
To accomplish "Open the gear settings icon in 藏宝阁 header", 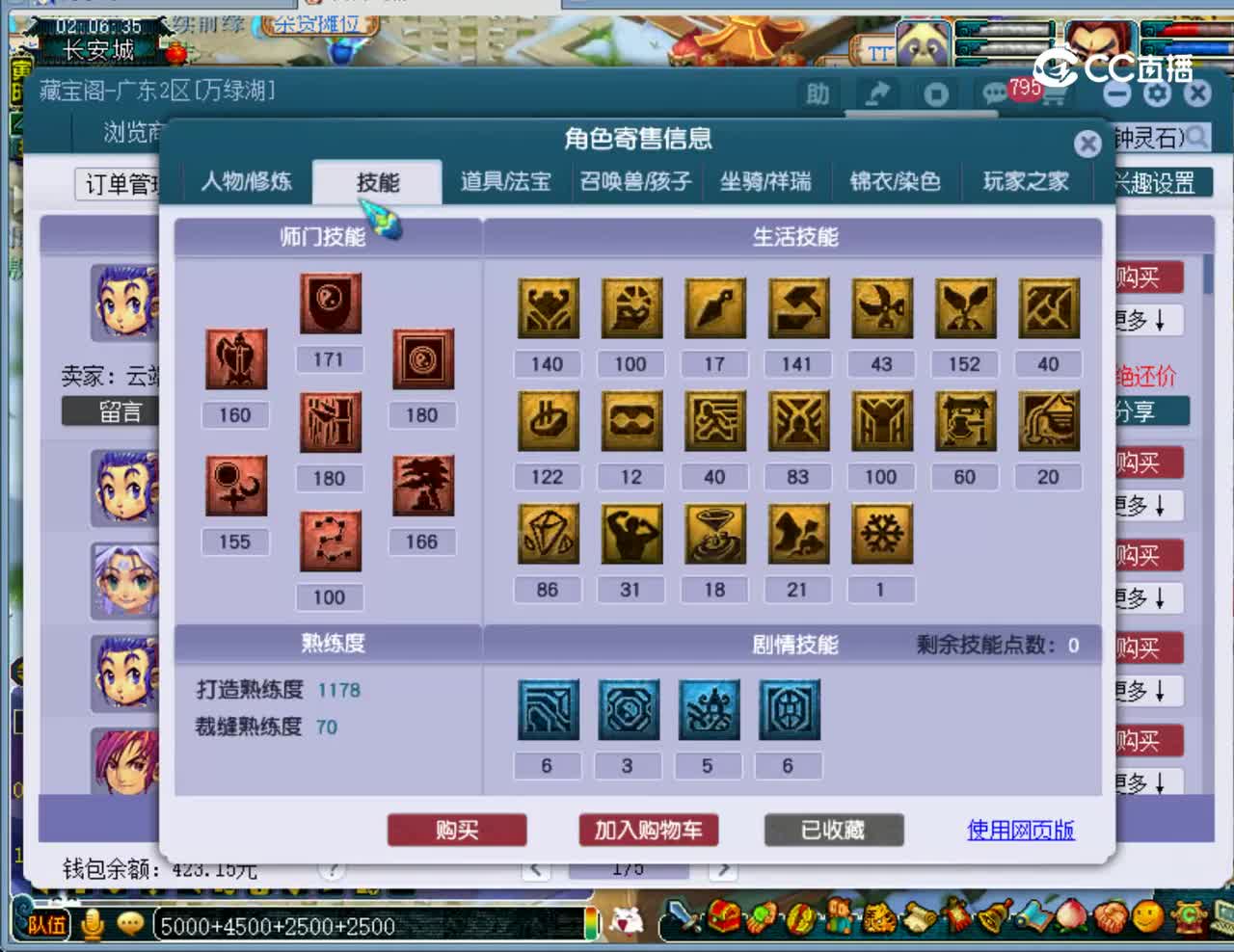I will click(x=1157, y=93).
